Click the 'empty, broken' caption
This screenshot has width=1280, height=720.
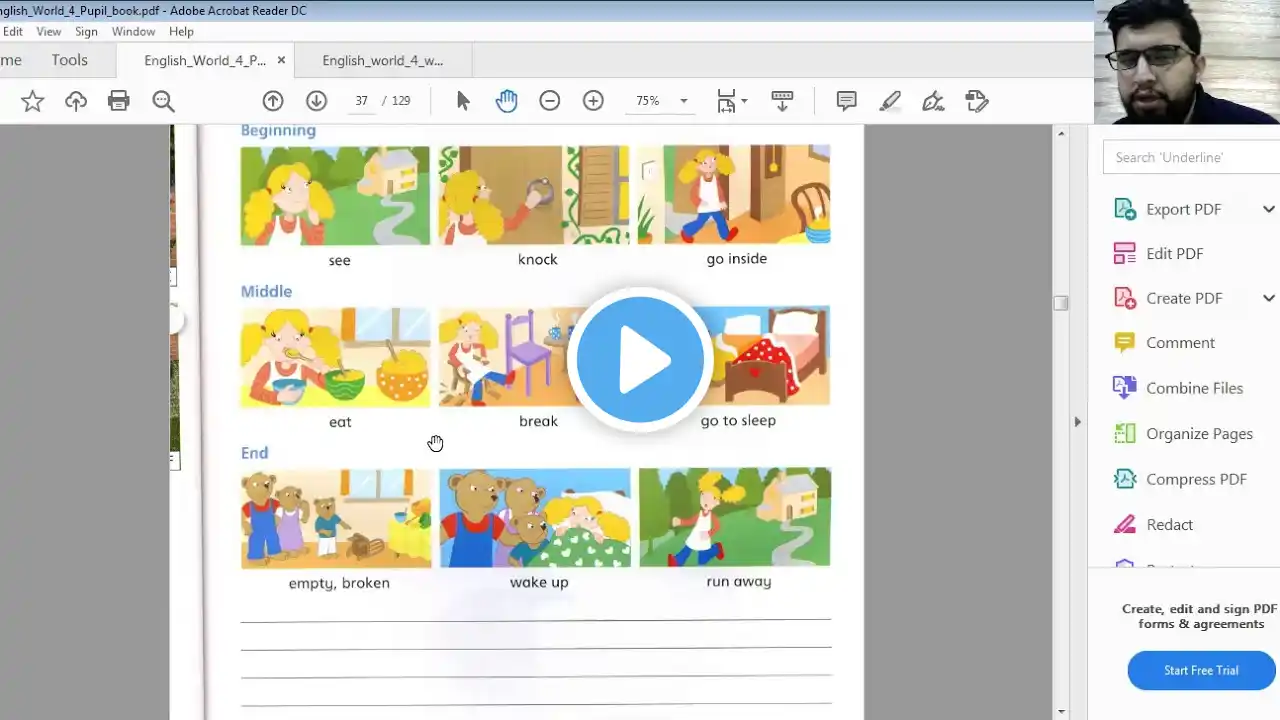(339, 583)
